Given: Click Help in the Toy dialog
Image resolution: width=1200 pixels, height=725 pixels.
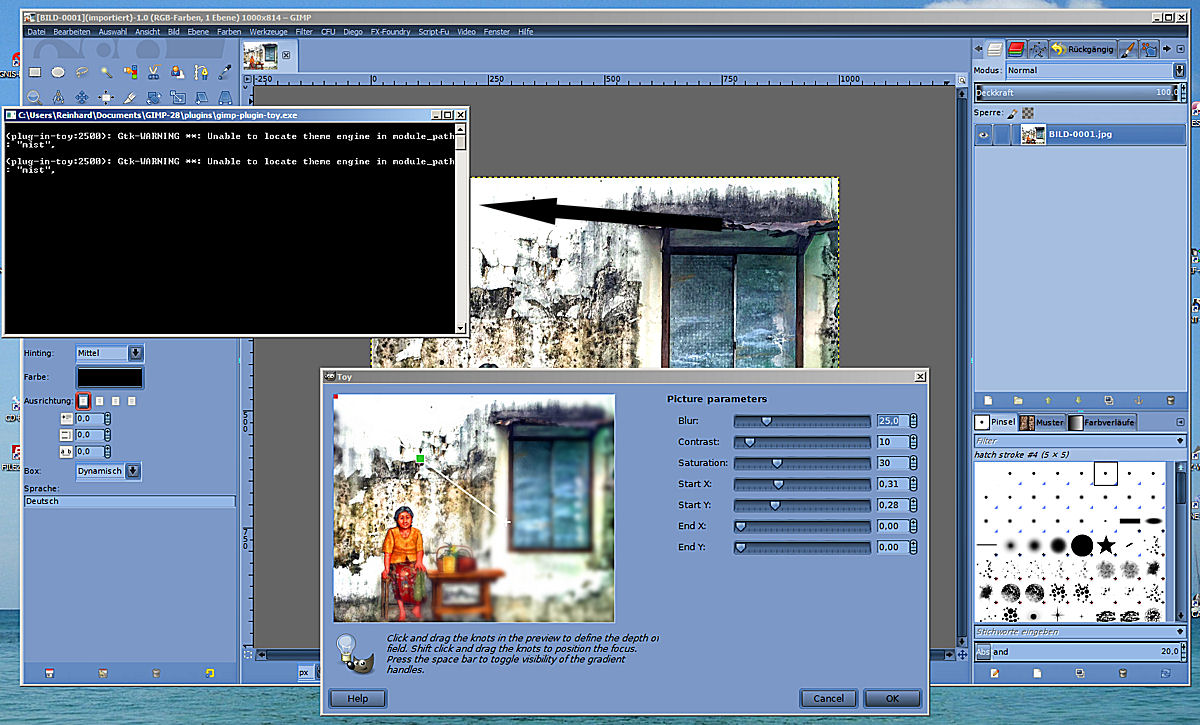Looking at the screenshot, I should coord(357,698).
